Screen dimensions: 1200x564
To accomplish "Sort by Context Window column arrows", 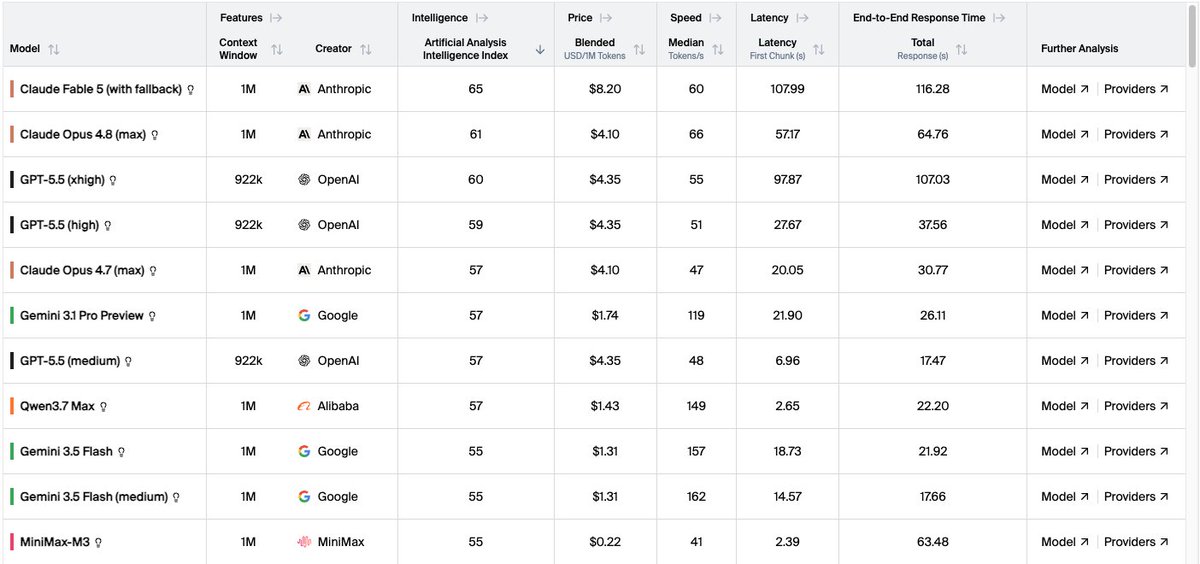I will pyautogui.click(x=277, y=49).
